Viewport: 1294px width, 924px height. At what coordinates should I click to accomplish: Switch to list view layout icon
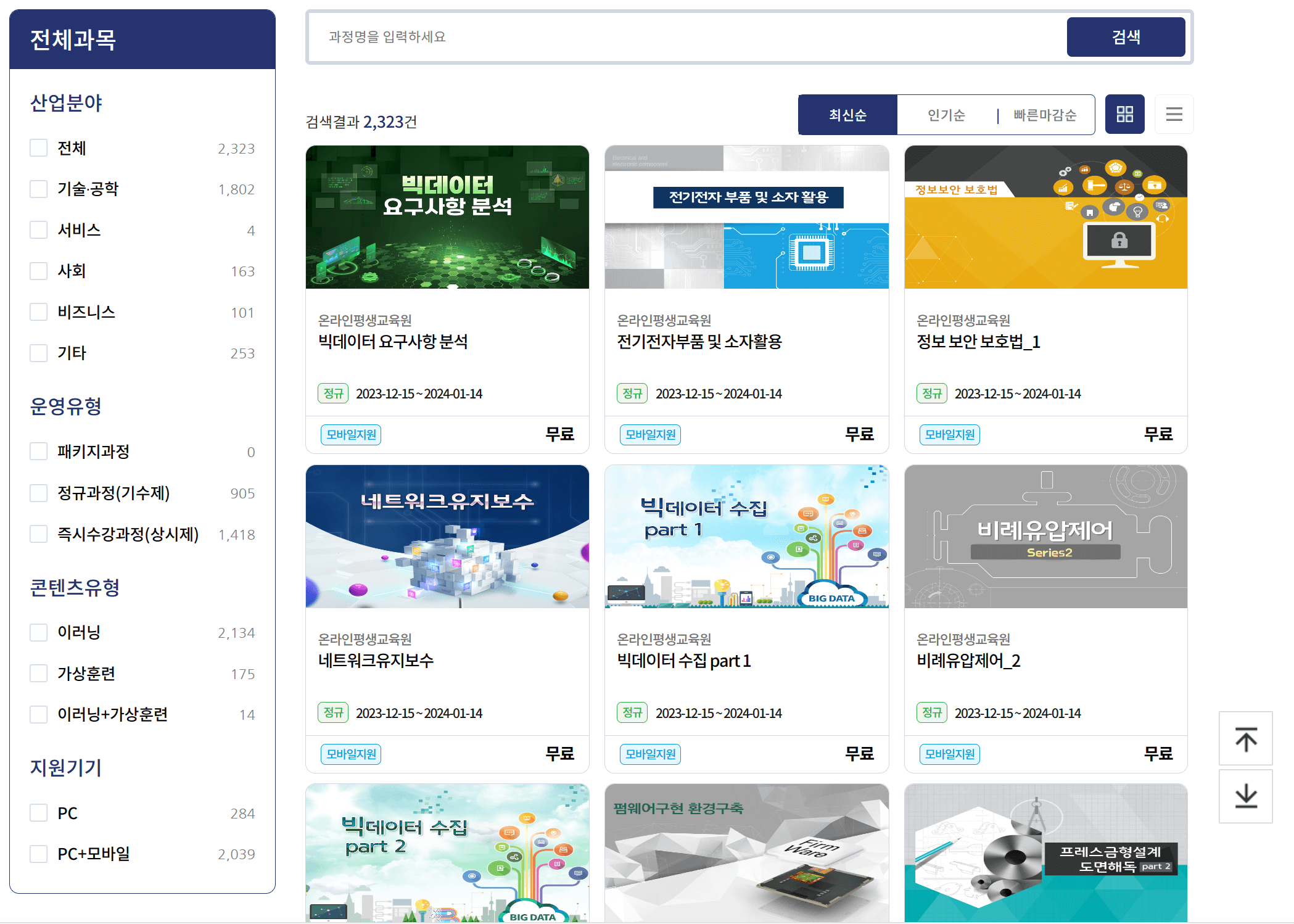point(1174,114)
